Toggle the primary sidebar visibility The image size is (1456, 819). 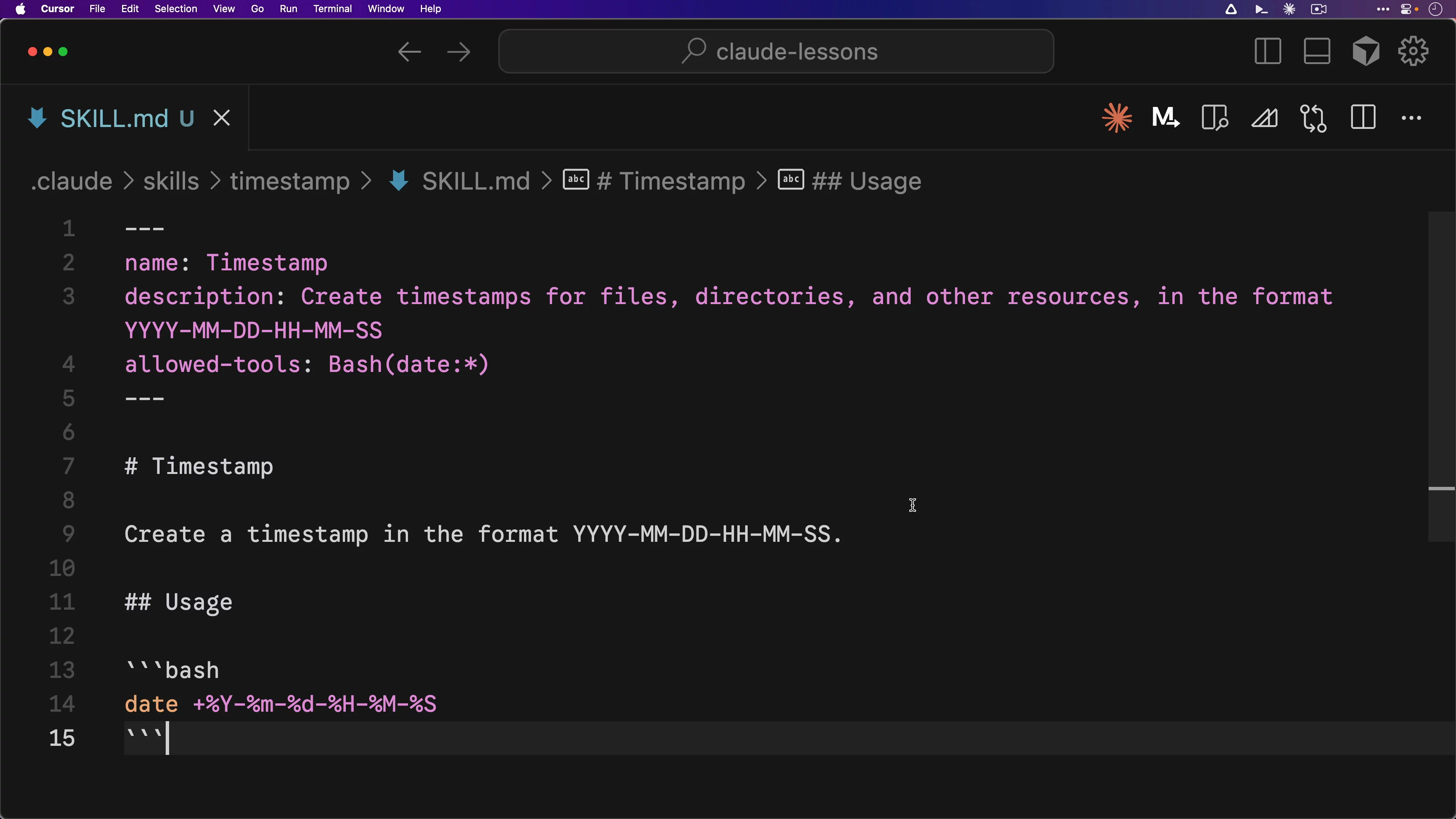pos(1267,52)
